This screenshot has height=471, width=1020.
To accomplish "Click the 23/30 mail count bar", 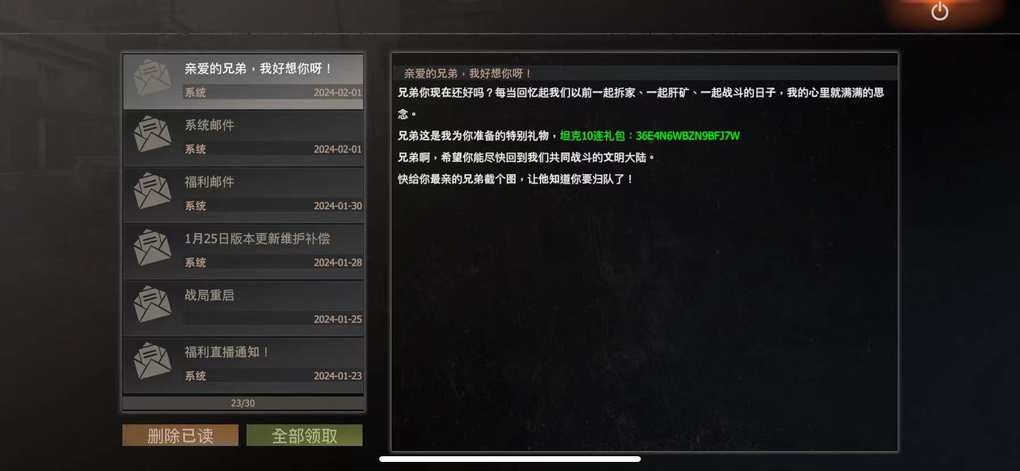I will 243,403.
